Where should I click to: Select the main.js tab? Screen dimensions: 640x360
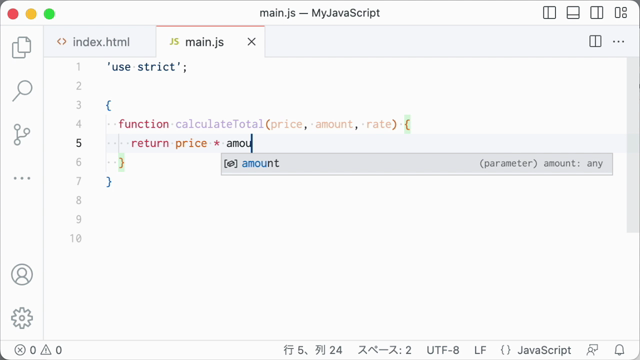click(204, 42)
